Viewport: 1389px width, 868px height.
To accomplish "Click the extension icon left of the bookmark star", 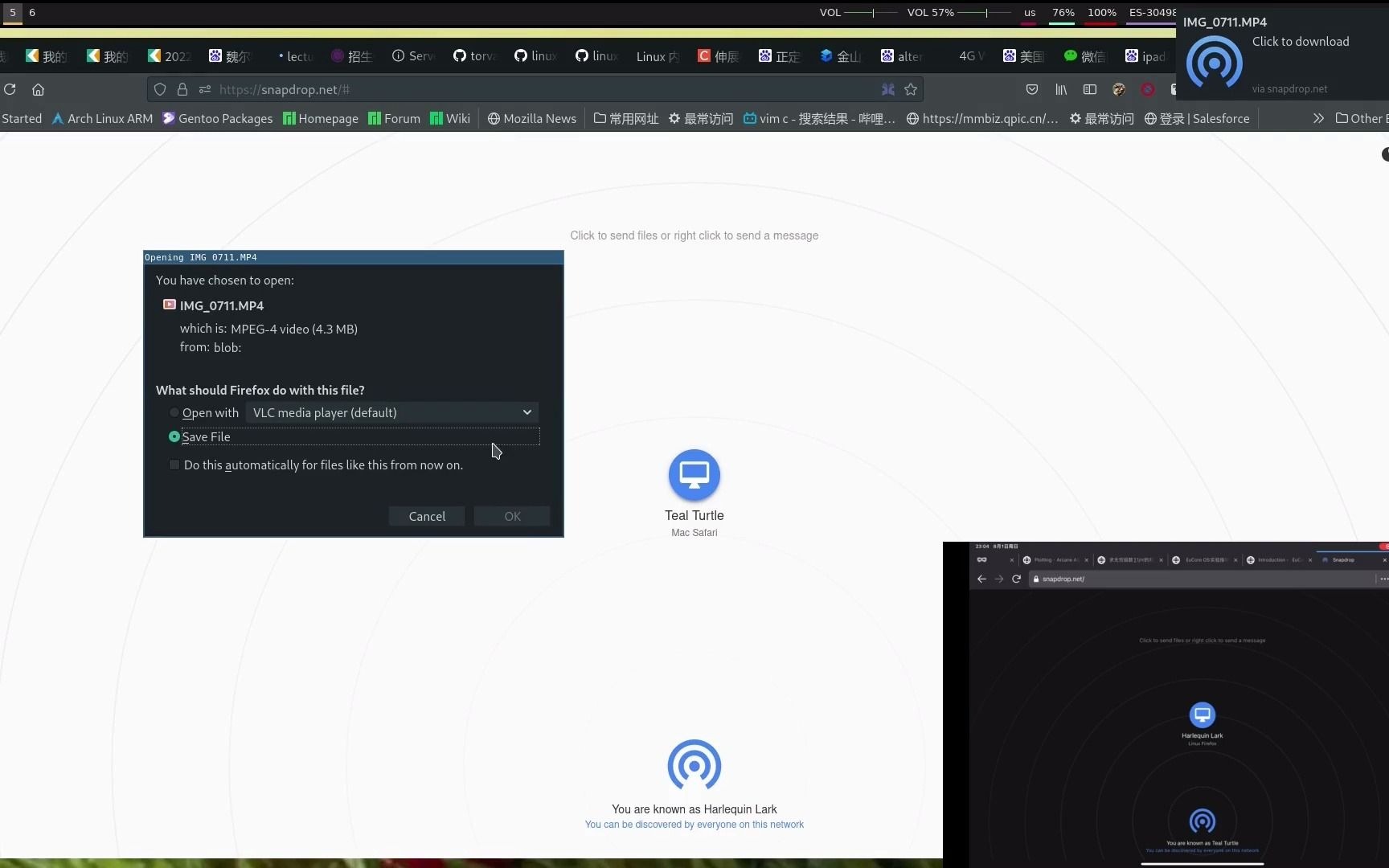I will pyautogui.click(x=888, y=89).
